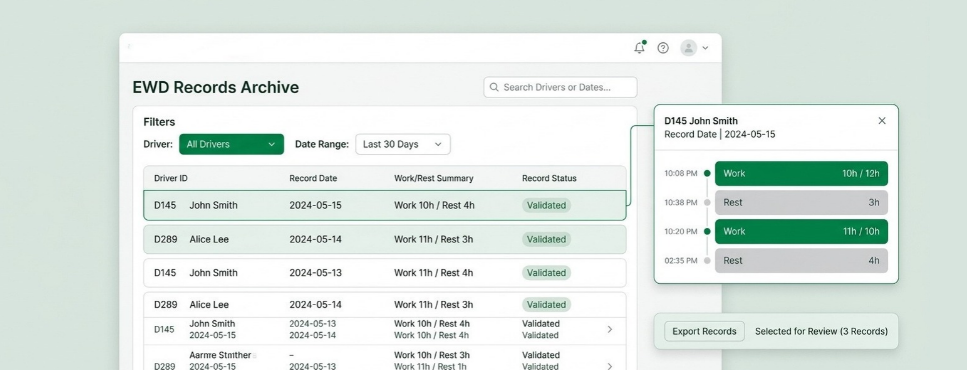Click the 10:38 PM timeline dot
The height and width of the screenshot is (370, 967).
click(707, 202)
